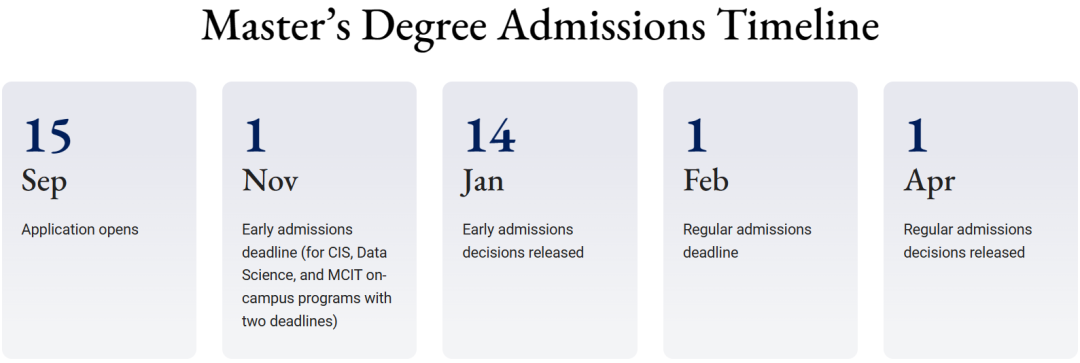Select the 14 Jan timeline card
The image size is (1080, 363).
(540, 220)
